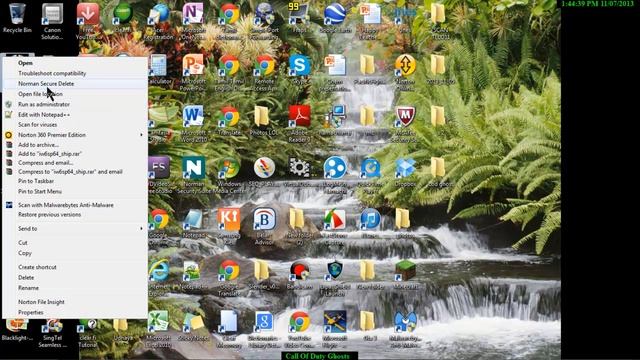
Task: Select Norman Secure Delete menu entry
Action: [75, 84]
